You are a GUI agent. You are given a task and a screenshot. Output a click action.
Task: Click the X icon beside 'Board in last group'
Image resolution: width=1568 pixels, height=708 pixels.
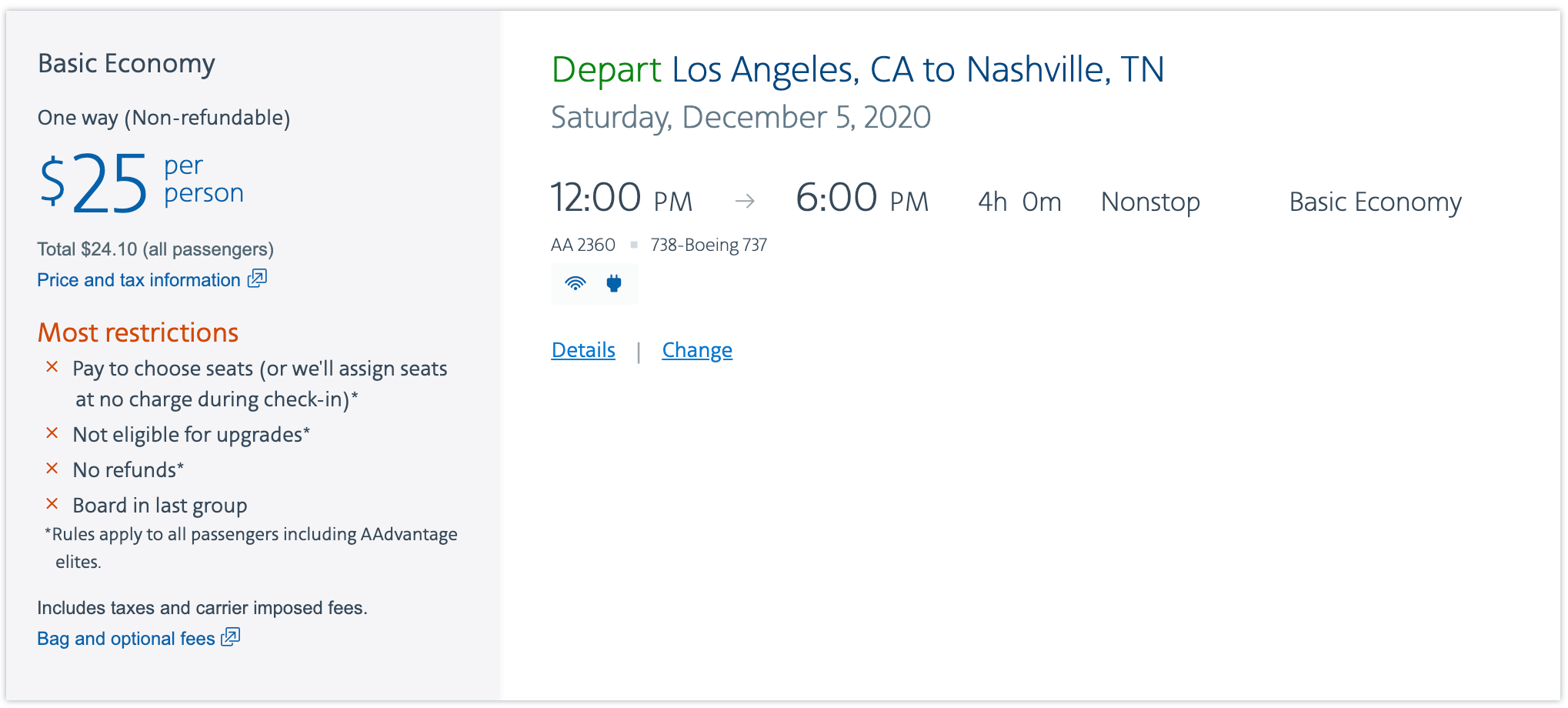[x=52, y=504]
